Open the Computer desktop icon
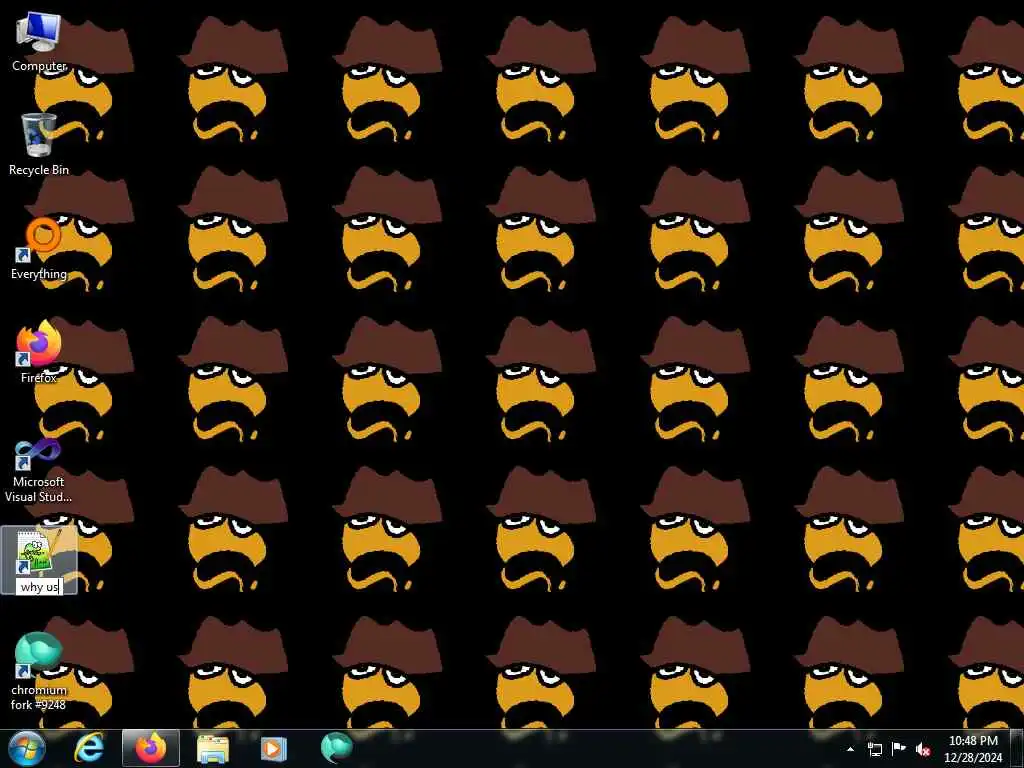Screen dimensions: 1024x768 coord(39,34)
